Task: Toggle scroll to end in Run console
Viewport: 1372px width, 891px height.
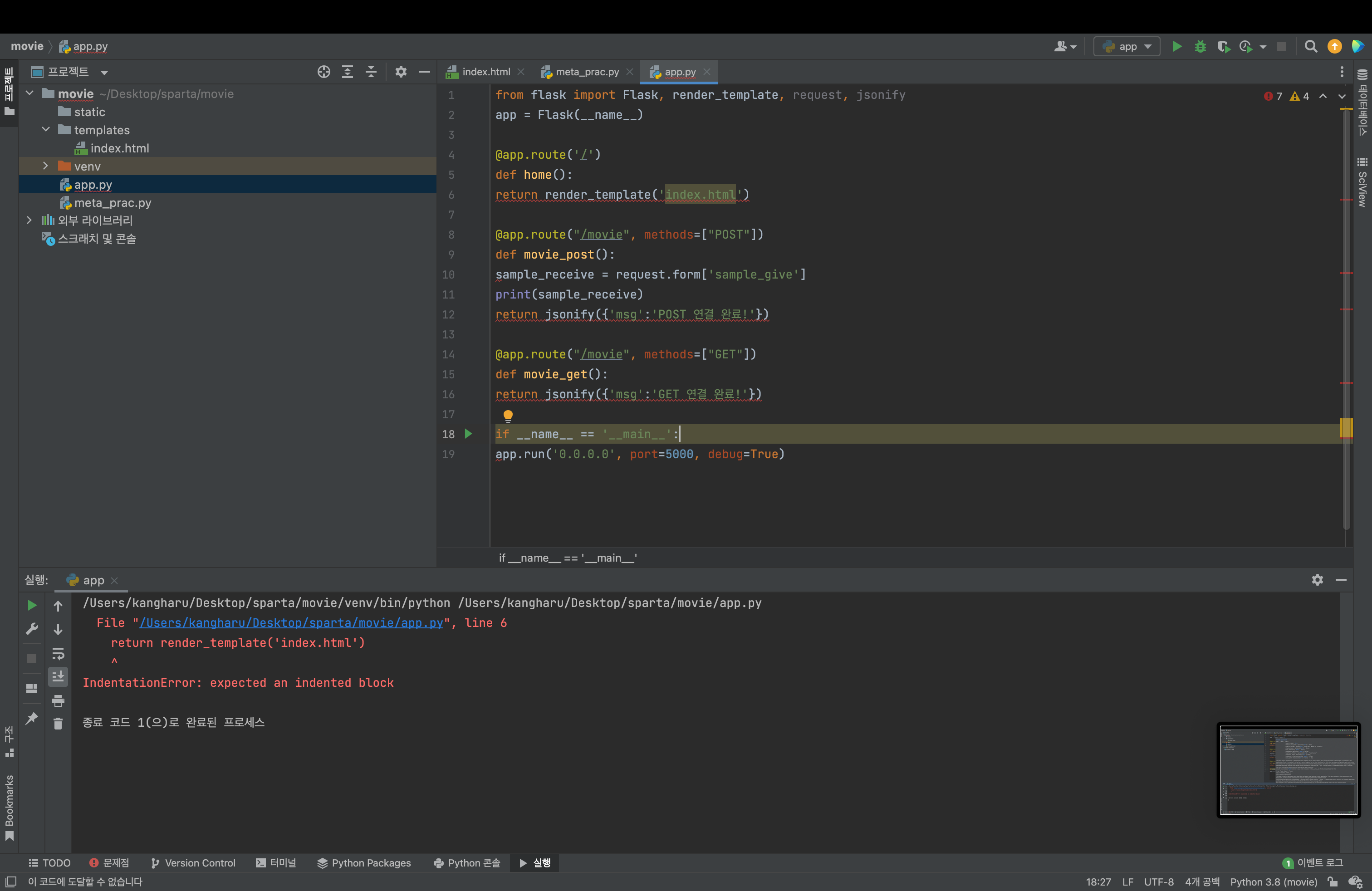Action: [x=58, y=676]
